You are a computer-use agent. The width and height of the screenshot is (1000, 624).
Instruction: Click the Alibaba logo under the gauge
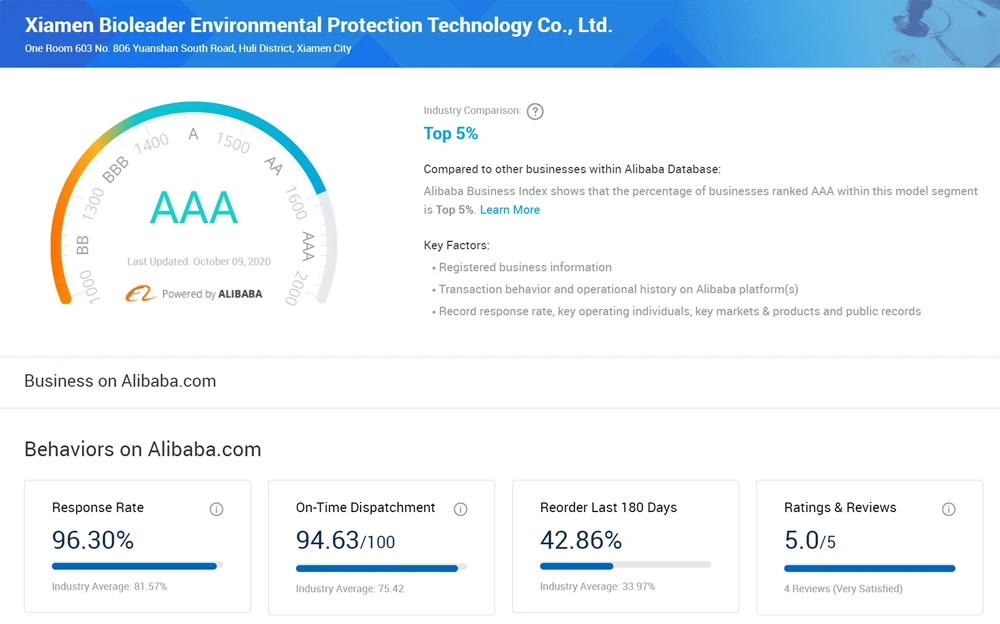coord(141,294)
